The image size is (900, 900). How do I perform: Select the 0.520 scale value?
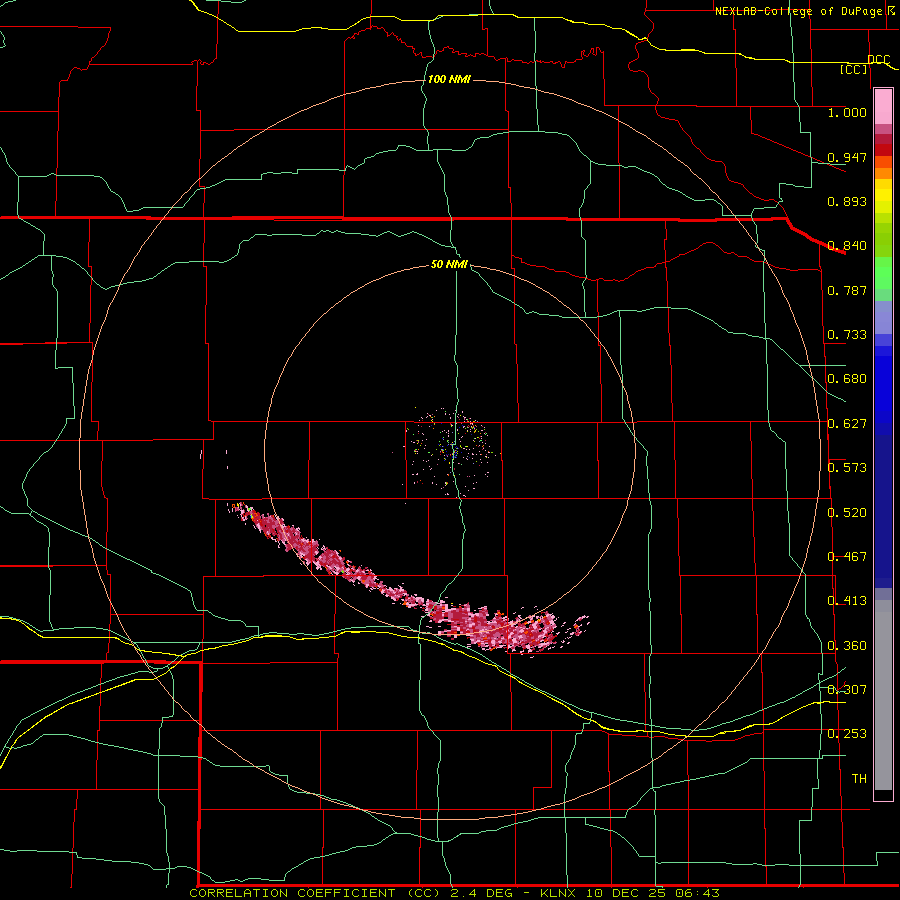pos(847,513)
